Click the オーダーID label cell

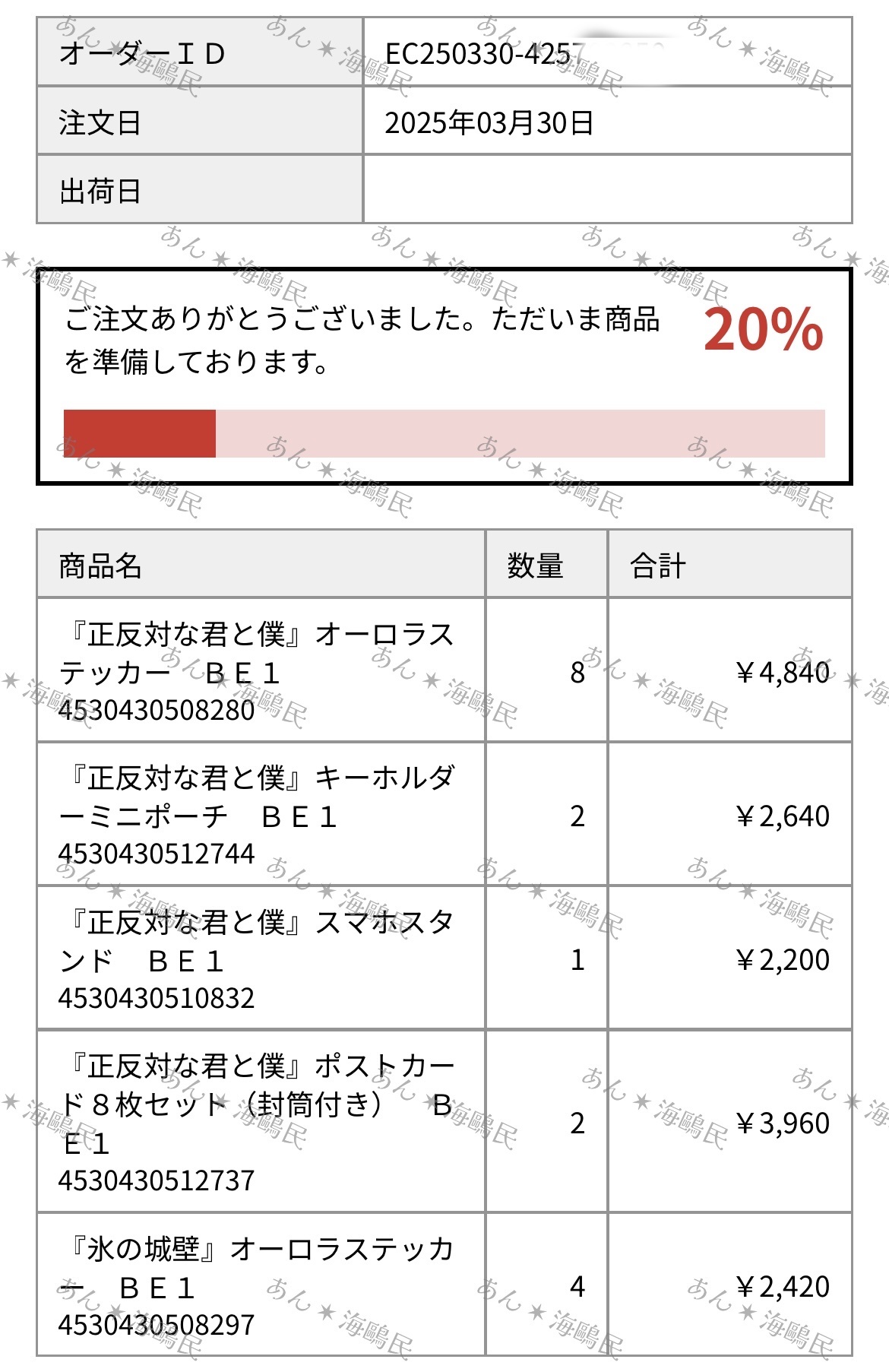click(x=200, y=52)
